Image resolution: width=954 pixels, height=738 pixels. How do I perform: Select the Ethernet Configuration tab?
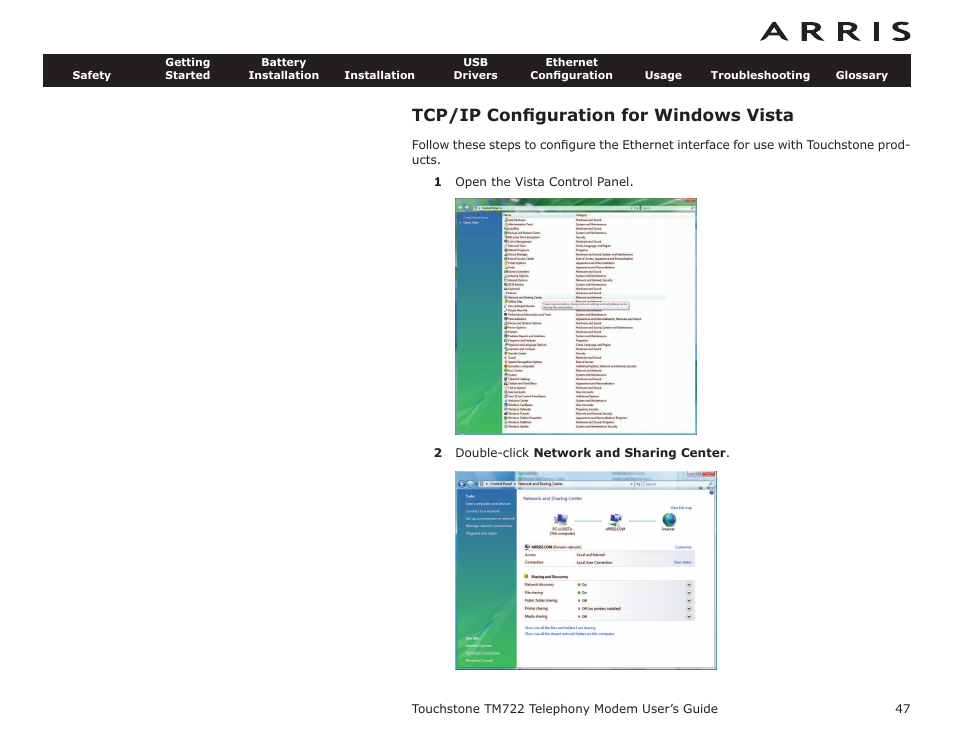point(571,69)
